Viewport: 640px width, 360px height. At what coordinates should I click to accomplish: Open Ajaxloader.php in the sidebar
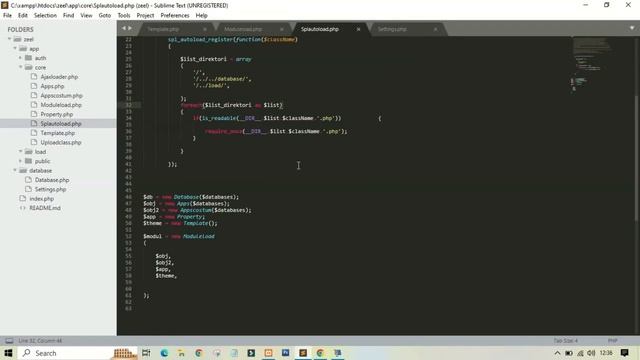pyautogui.click(x=59, y=77)
